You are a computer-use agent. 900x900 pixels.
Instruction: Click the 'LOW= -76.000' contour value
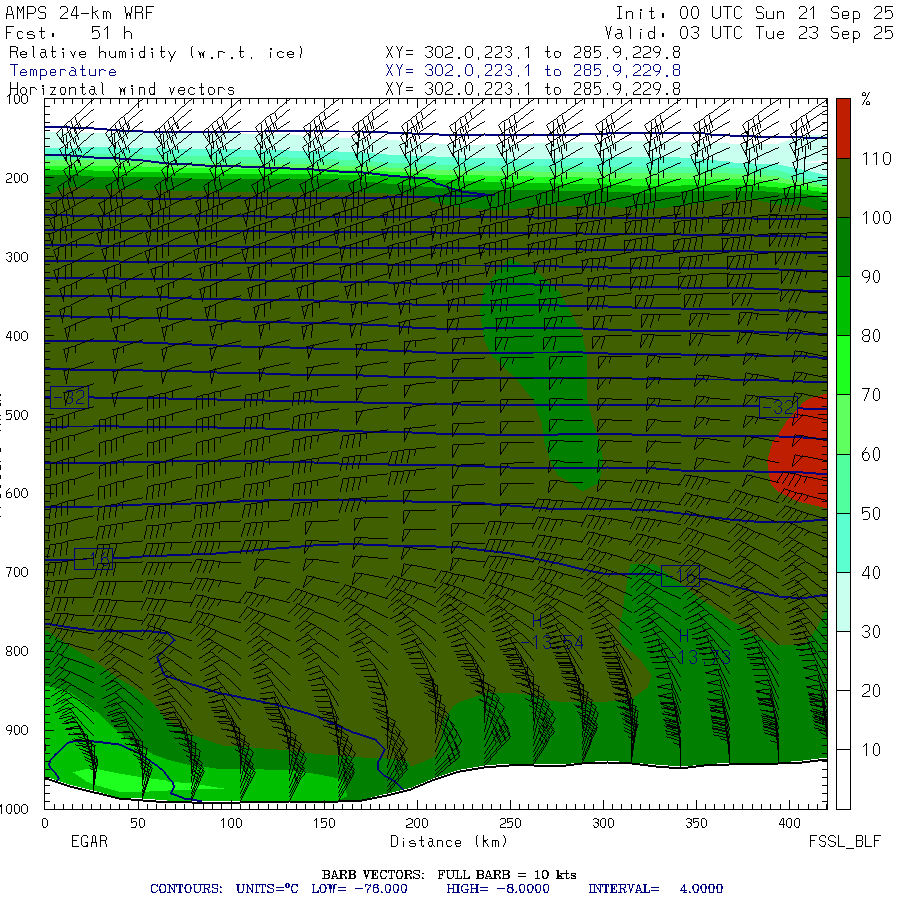(x=359, y=889)
